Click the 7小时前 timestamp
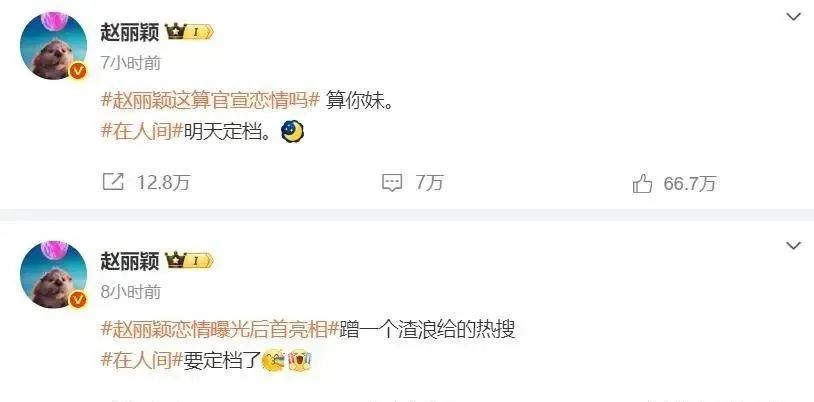The height and width of the screenshot is (402, 814). click(131, 63)
